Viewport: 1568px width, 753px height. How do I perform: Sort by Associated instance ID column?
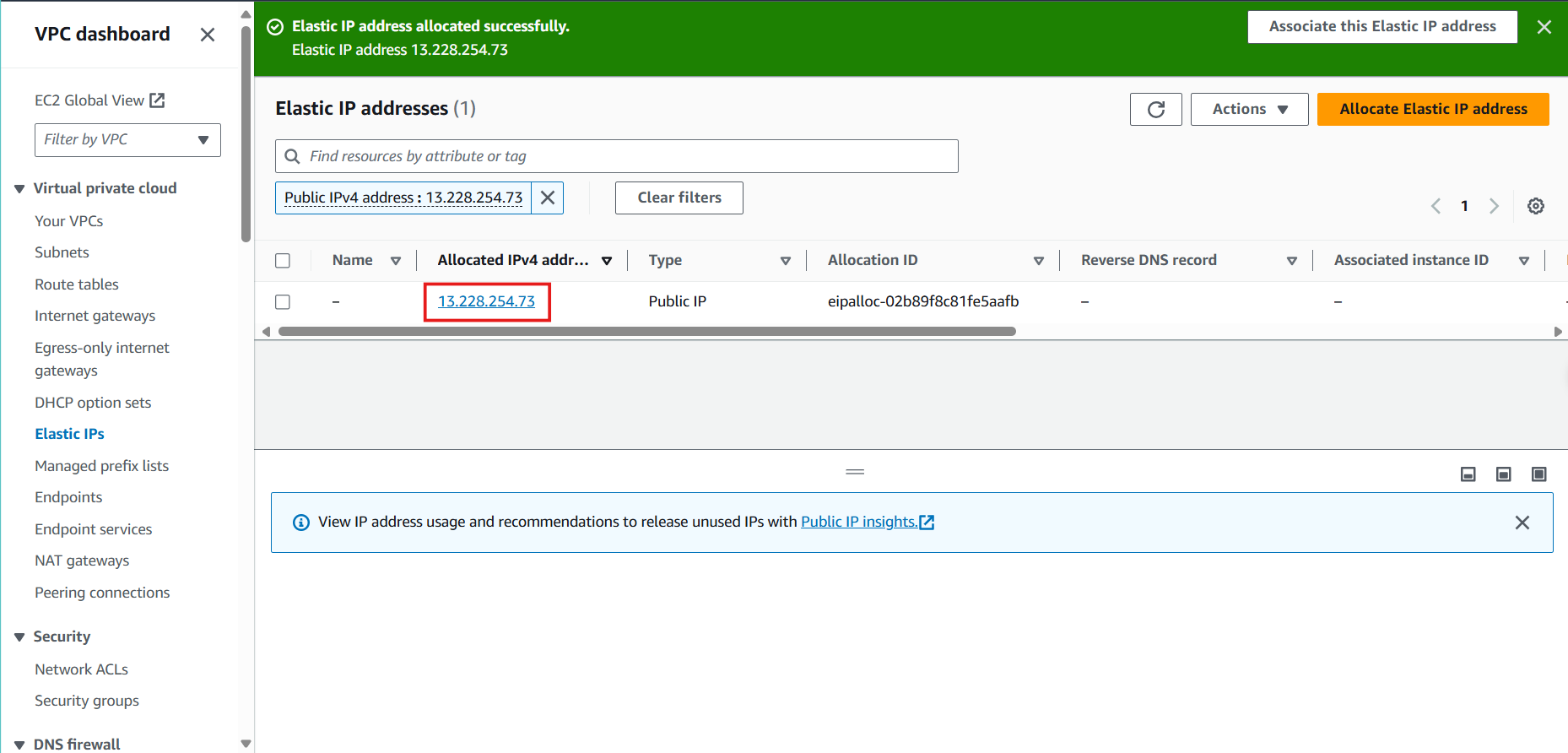[1524, 261]
